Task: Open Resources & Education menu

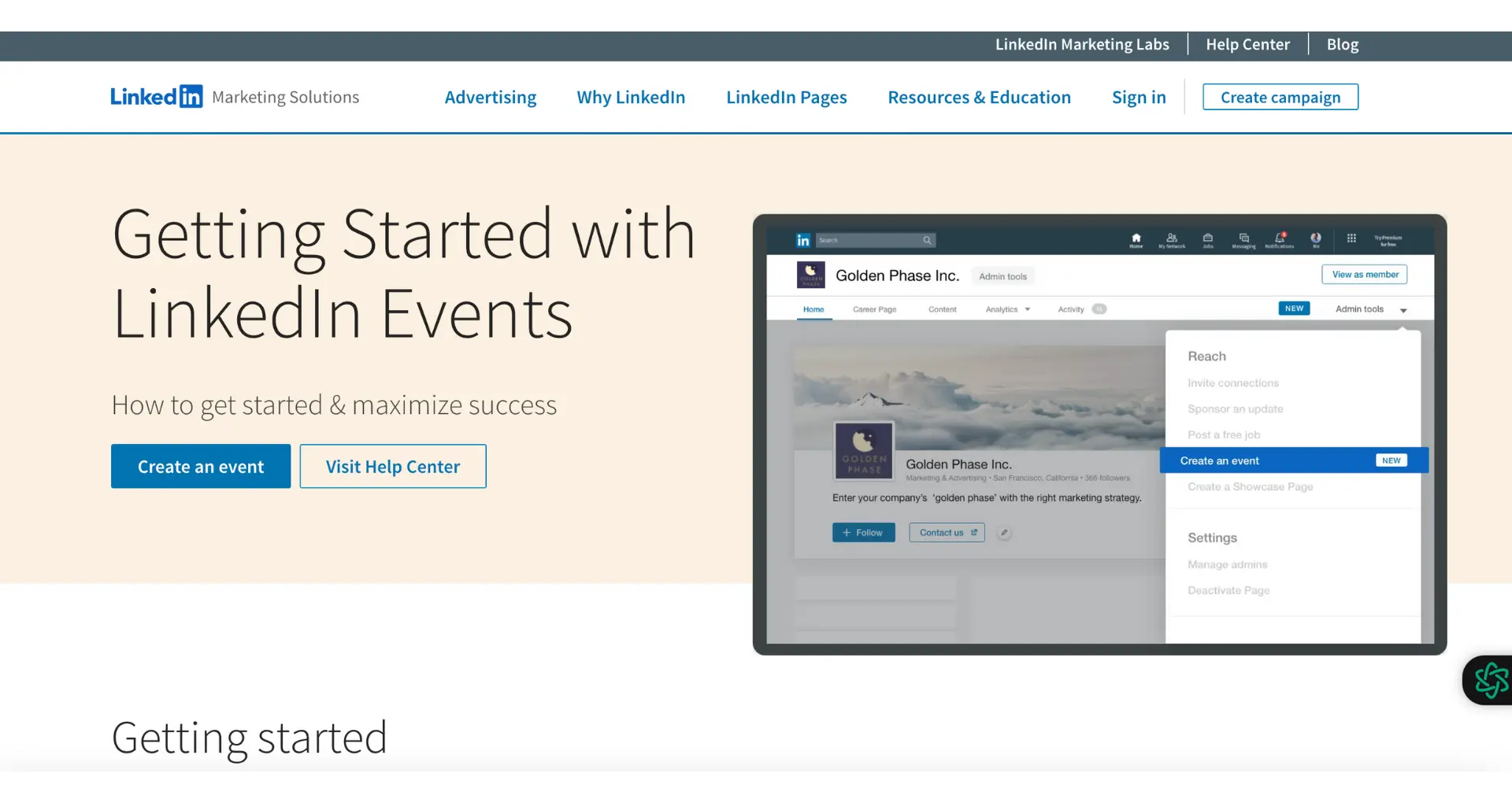Action: (x=980, y=97)
